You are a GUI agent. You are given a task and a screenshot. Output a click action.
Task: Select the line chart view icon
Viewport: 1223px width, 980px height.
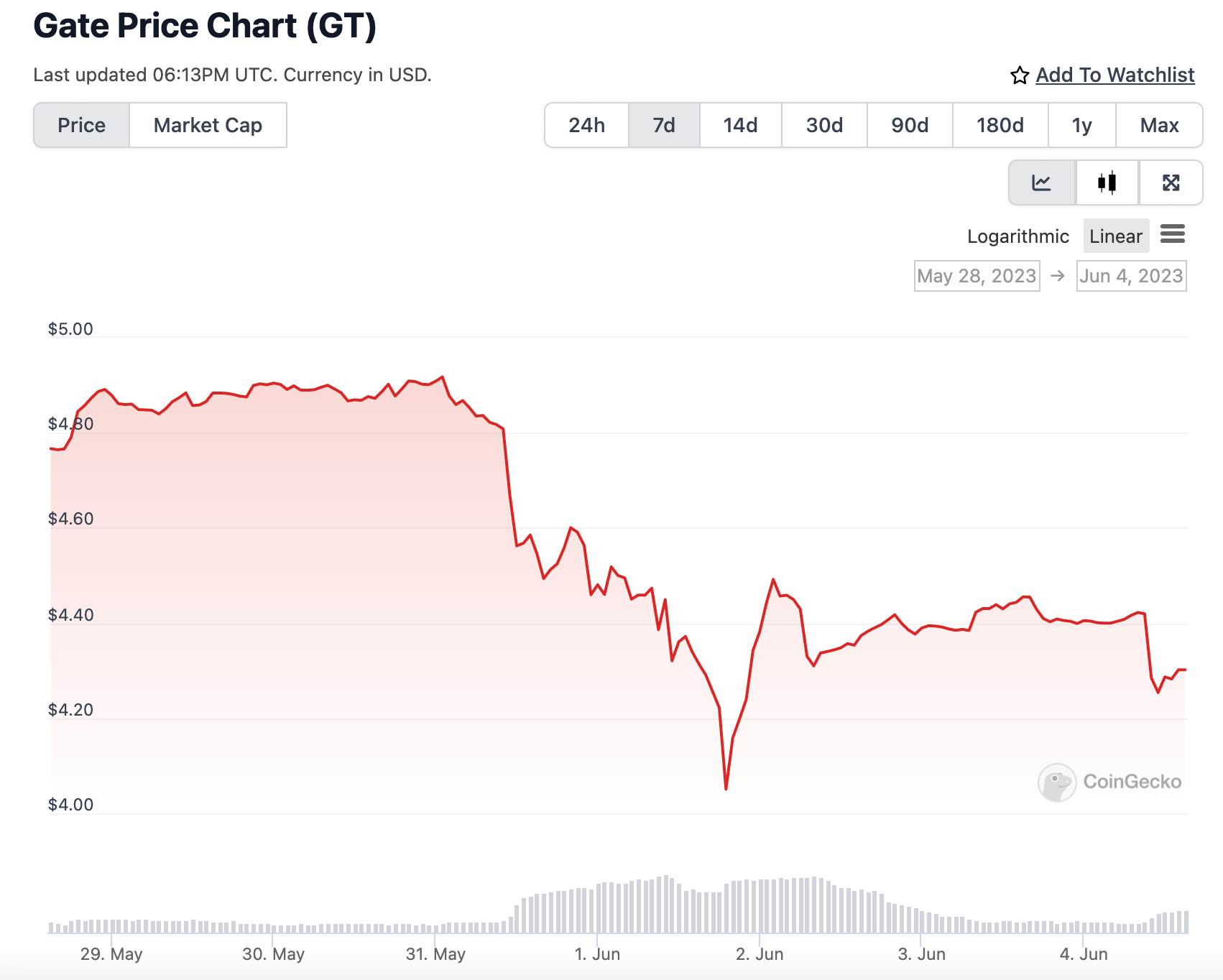1040,183
